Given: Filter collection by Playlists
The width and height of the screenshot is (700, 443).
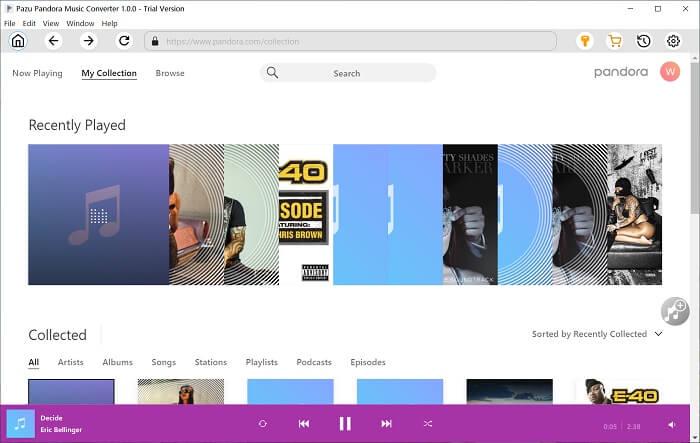Looking at the screenshot, I should click(261, 362).
